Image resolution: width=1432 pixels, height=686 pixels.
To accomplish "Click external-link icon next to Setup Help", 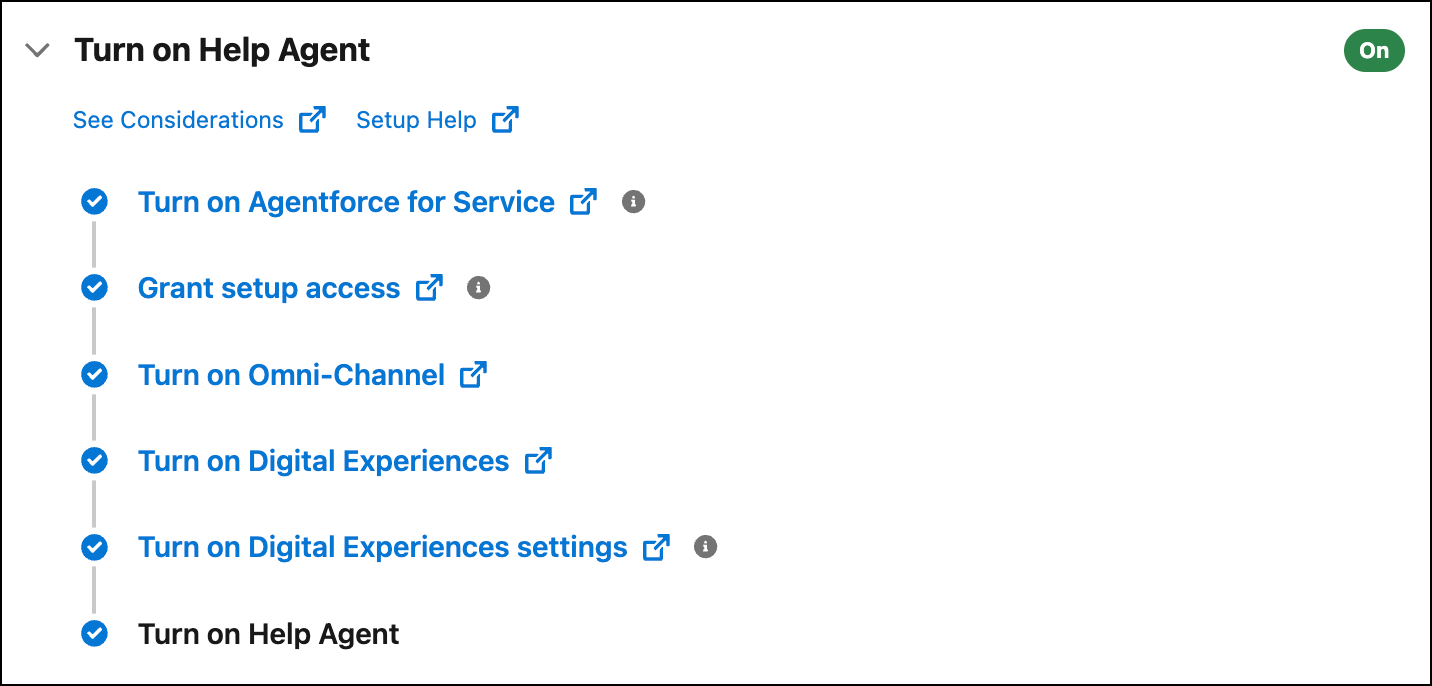I will [505, 120].
